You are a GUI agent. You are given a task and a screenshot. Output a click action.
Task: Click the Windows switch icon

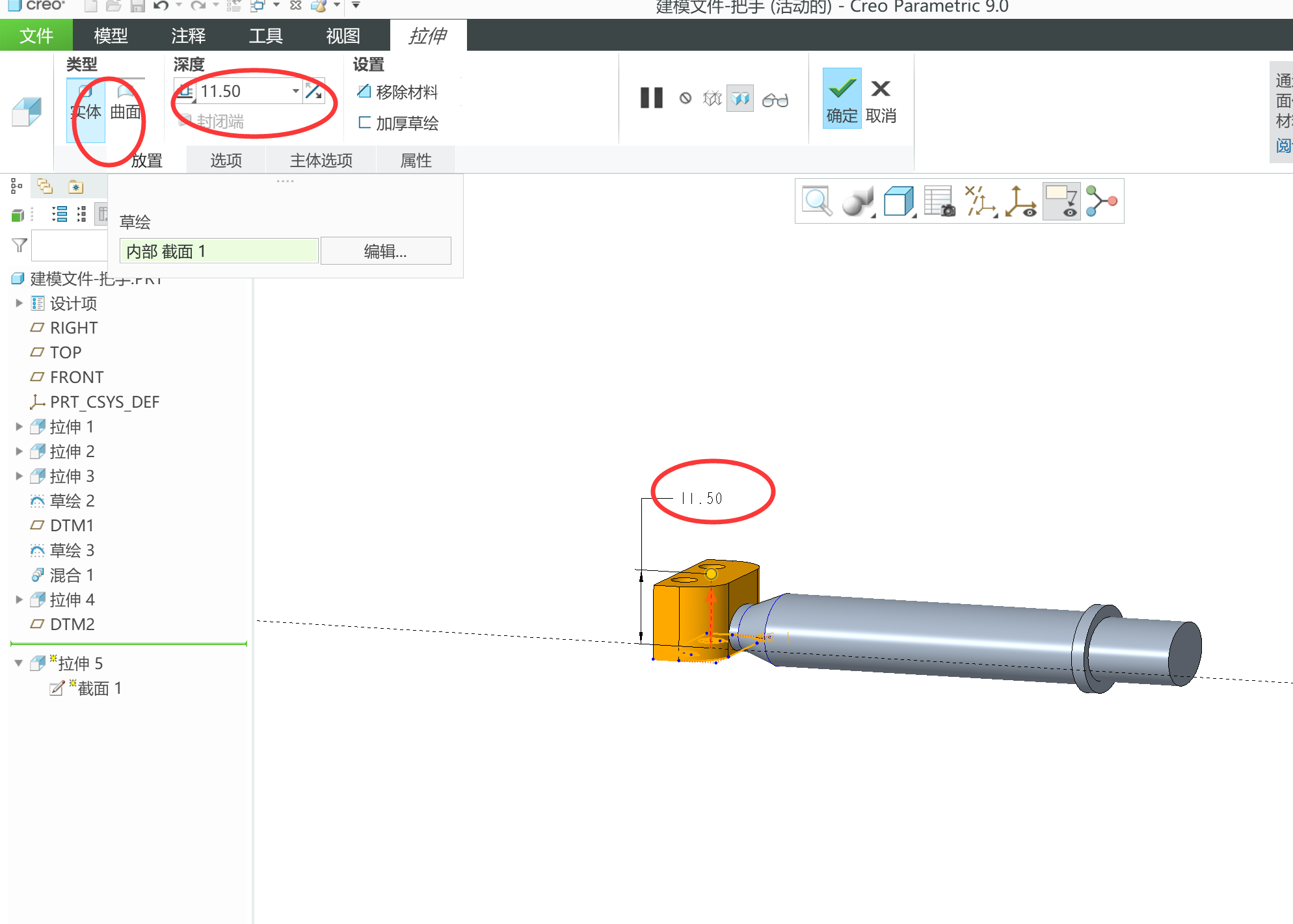click(258, 6)
